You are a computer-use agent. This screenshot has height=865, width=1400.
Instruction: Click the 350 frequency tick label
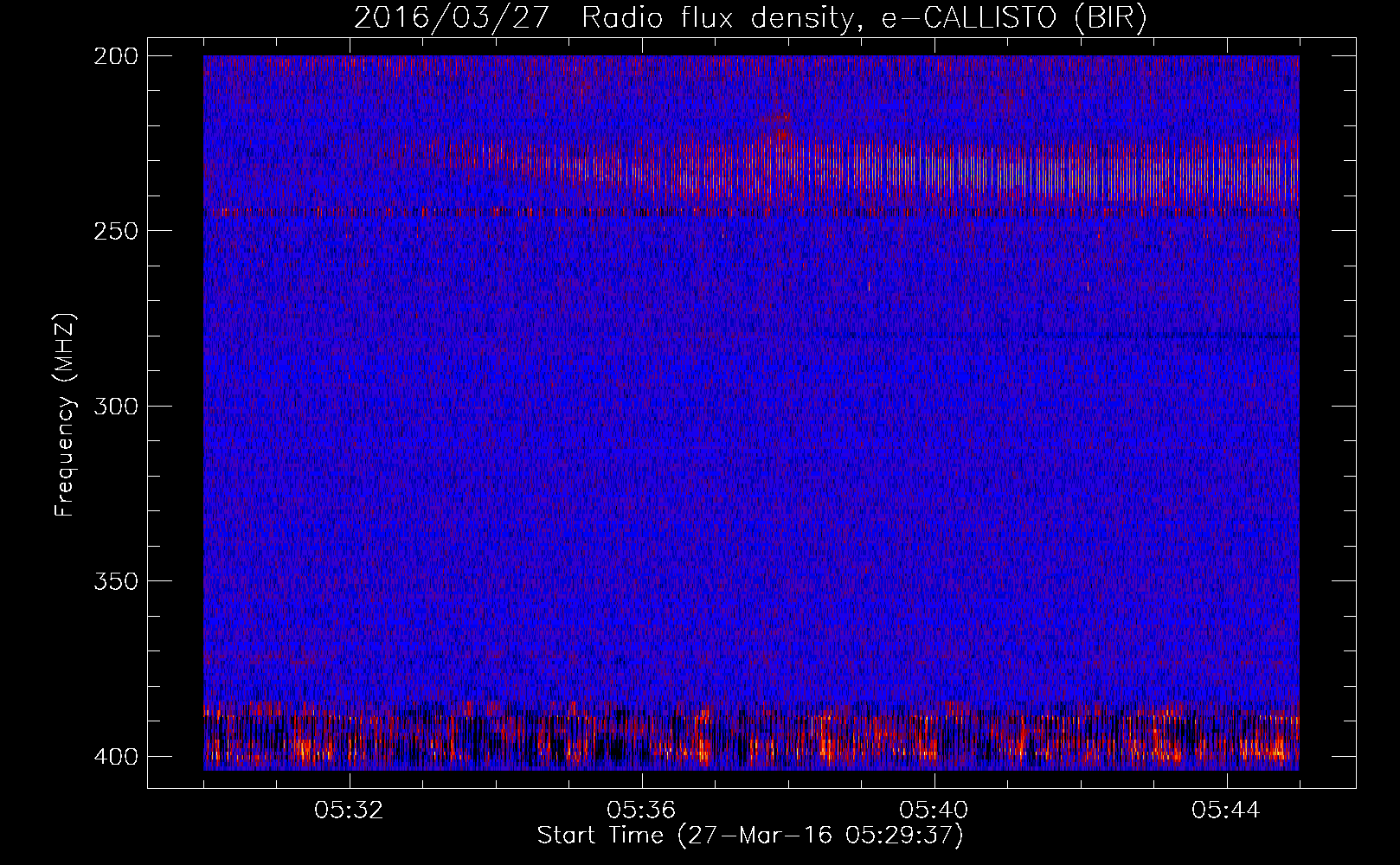pyautogui.click(x=115, y=581)
